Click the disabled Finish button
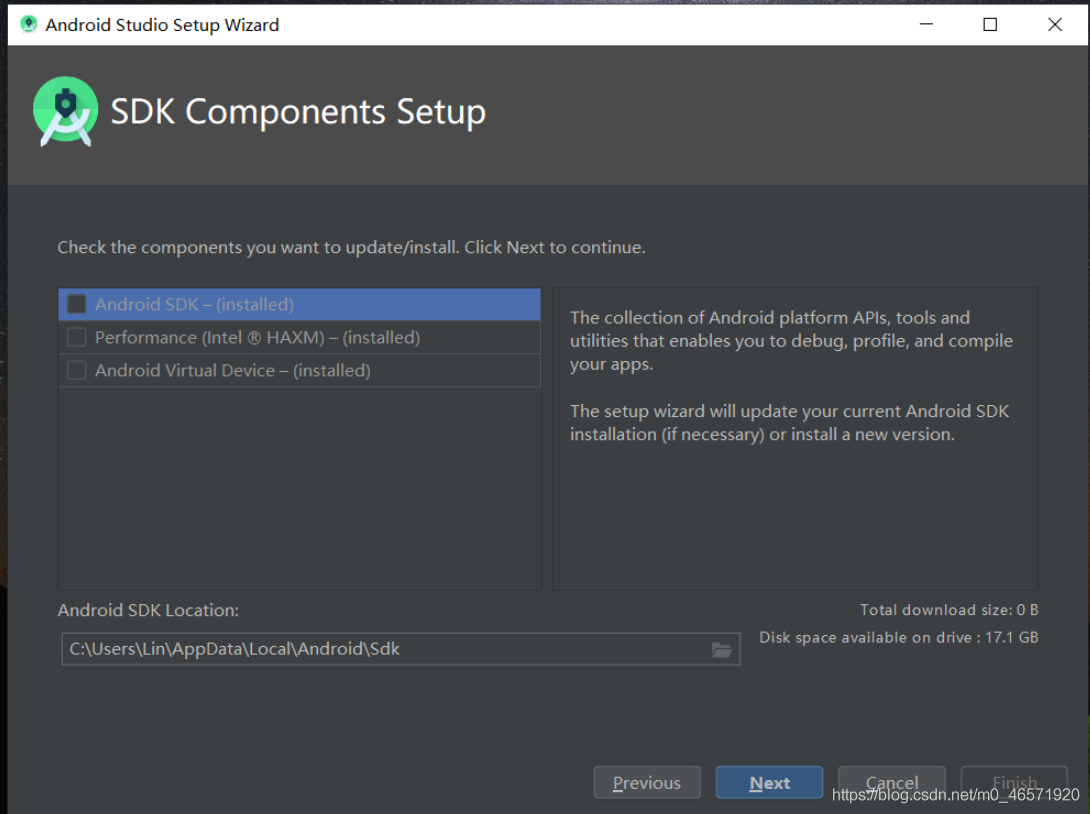 click(x=1014, y=783)
